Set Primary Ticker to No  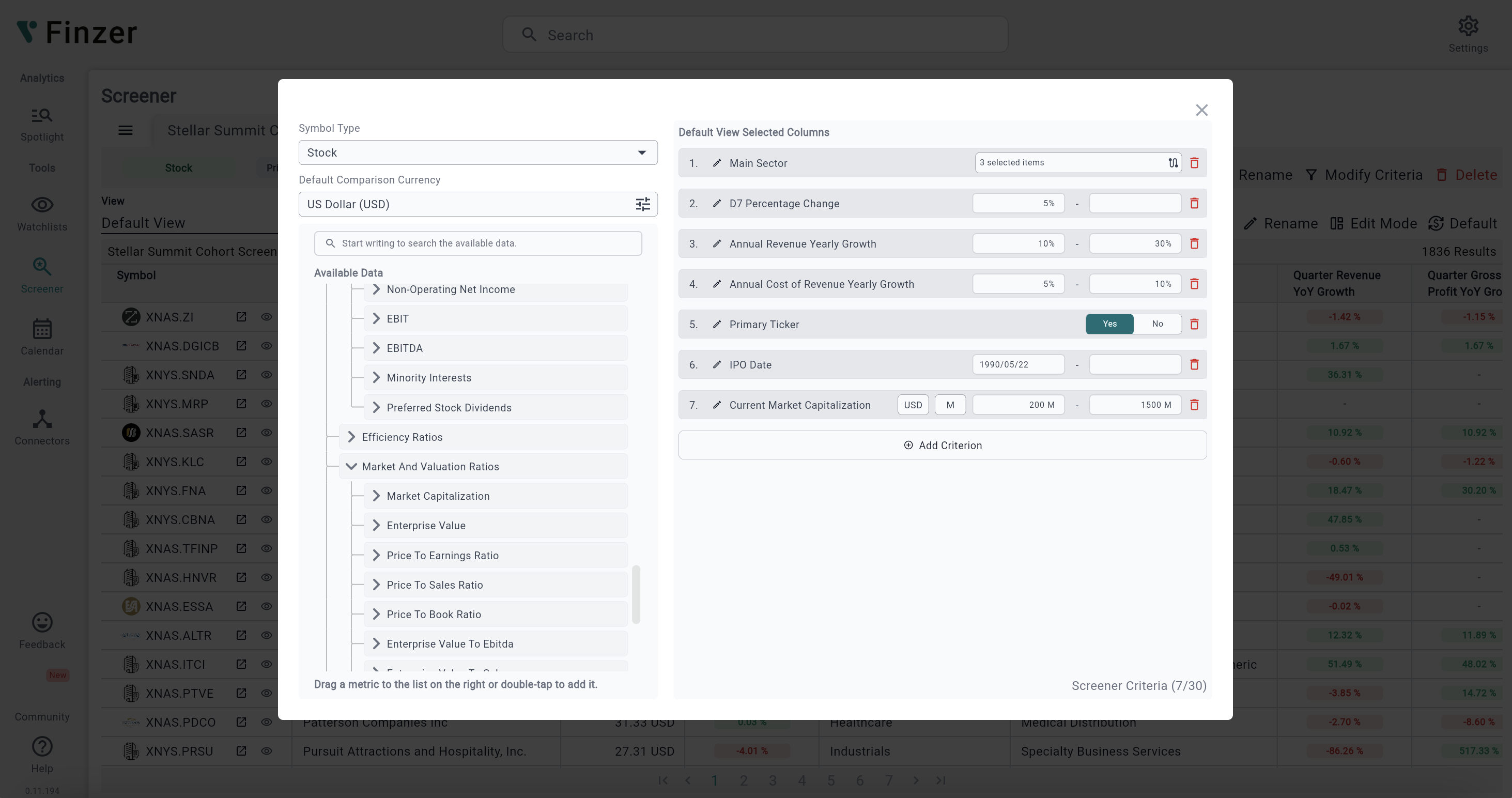coord(1158,324)
